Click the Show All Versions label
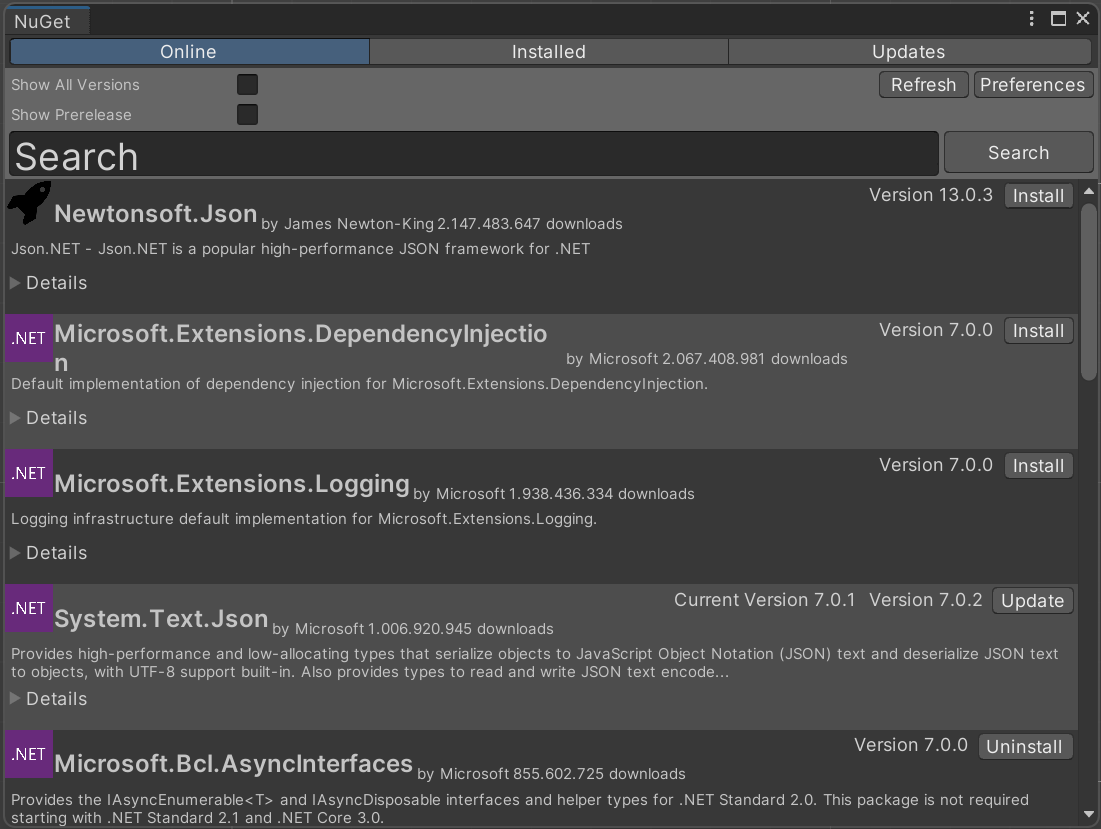 [x=75, y=85]
